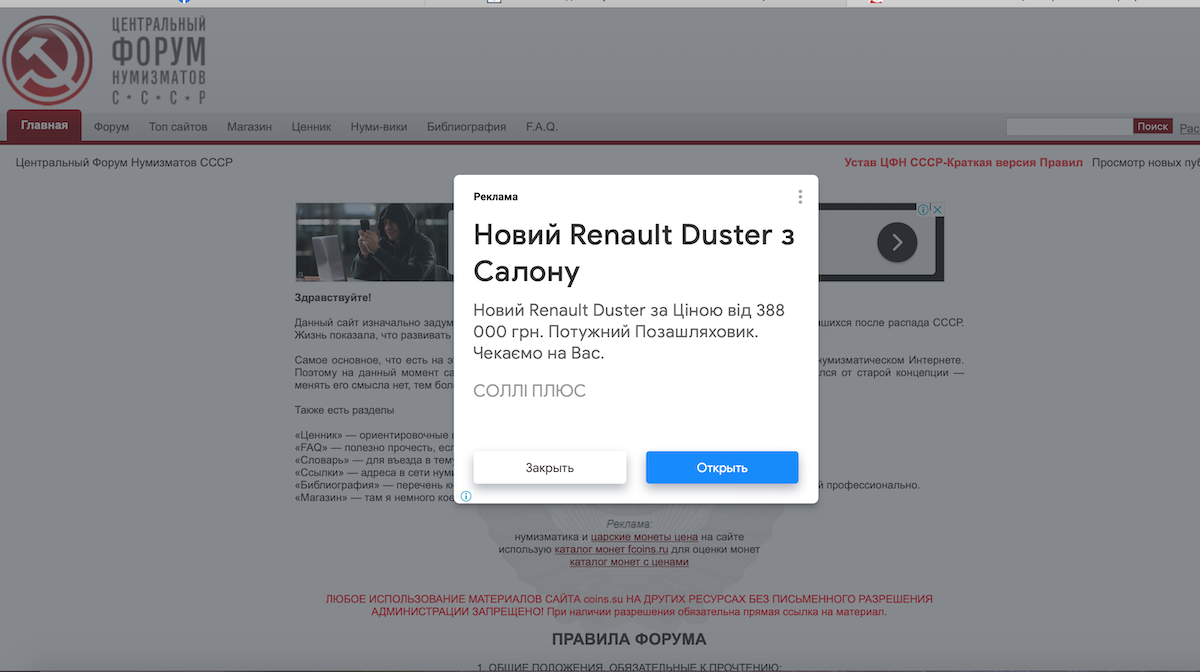The width and height of the screenshot is (1200, 672).
Task: Open the Нуми-вики menu item
Action: (379, 127)
